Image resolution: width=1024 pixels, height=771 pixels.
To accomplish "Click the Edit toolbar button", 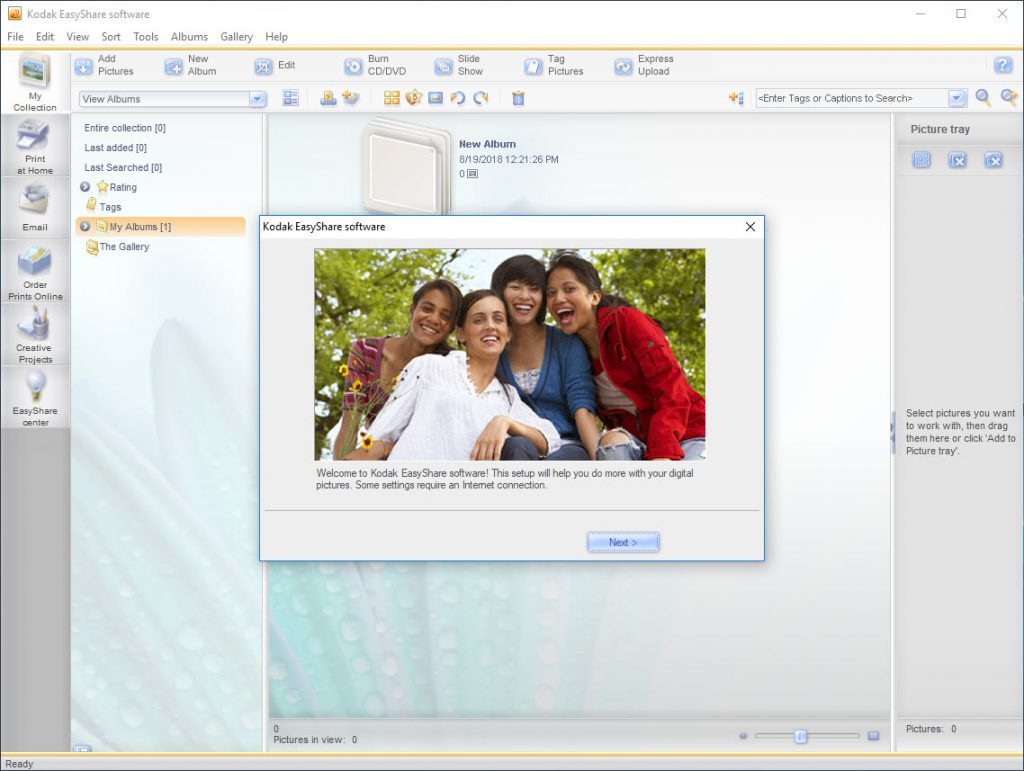I will coord(275,65).
